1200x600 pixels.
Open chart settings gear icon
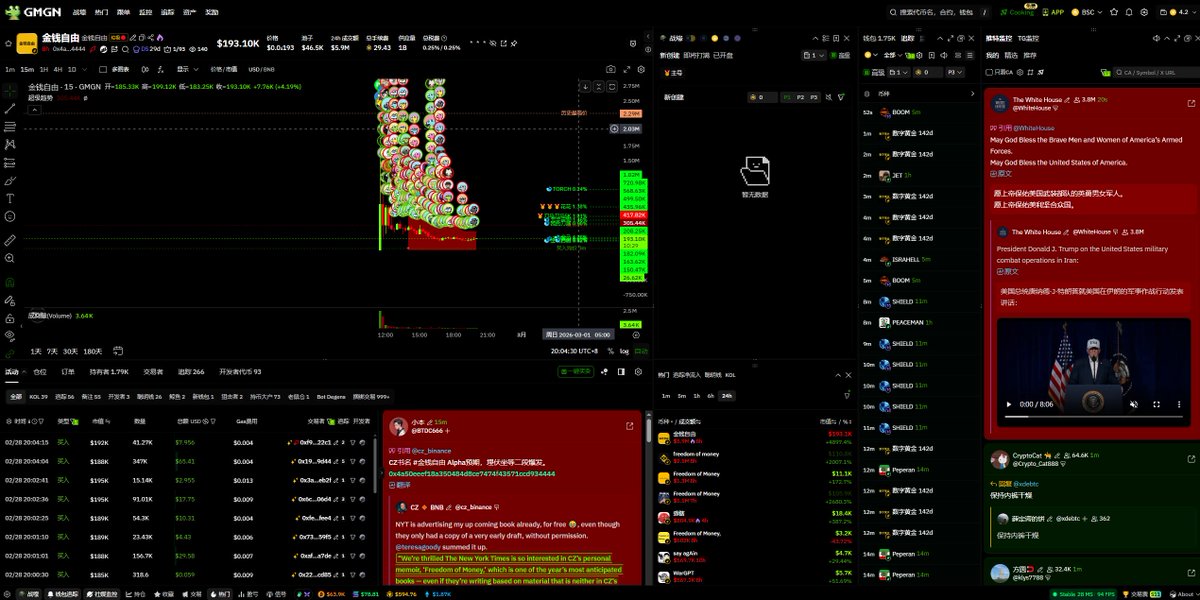(x=641, y=69)
